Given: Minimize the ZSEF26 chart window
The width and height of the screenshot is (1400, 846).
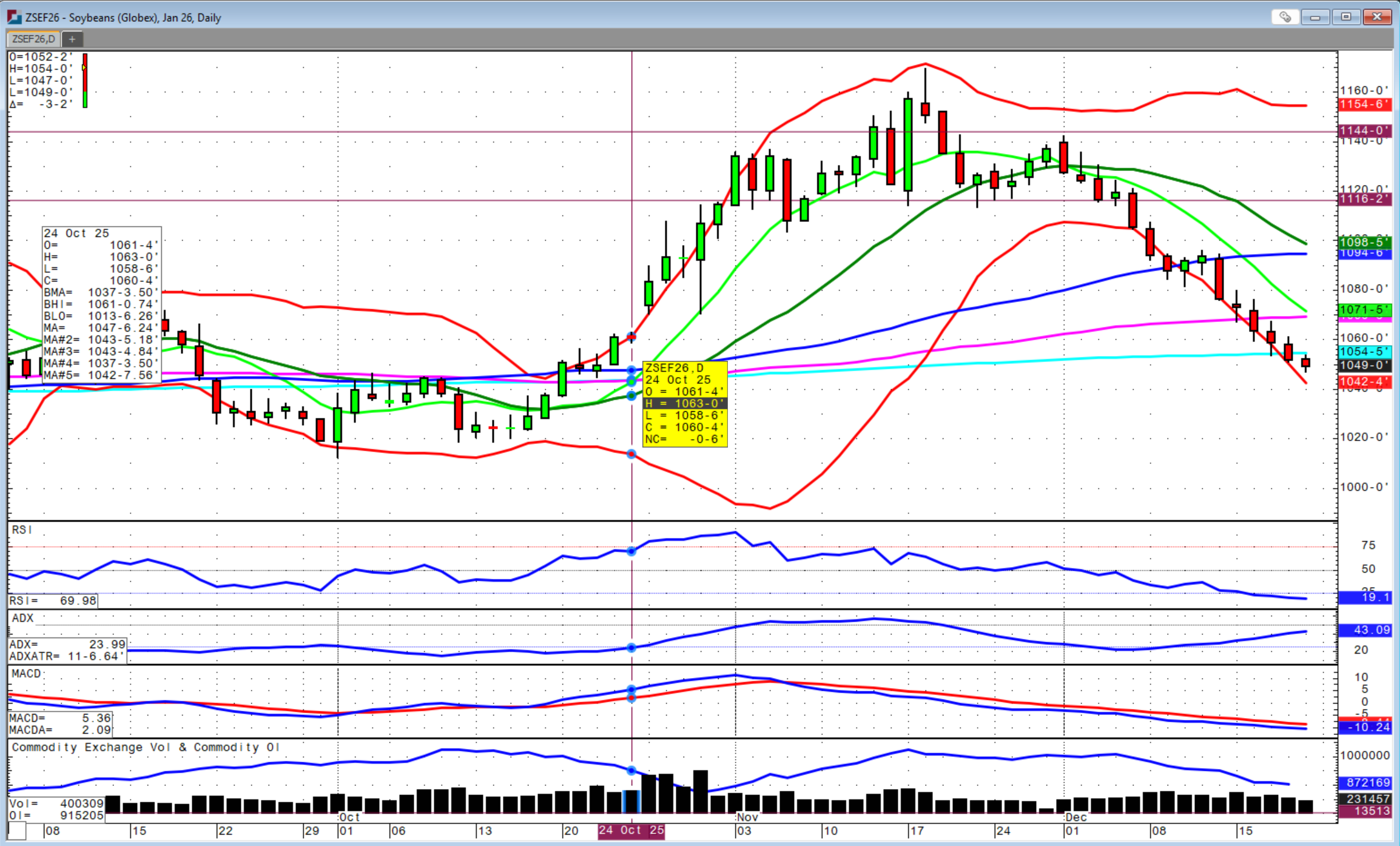Looking at the screenshot, I should (1315, 17).
